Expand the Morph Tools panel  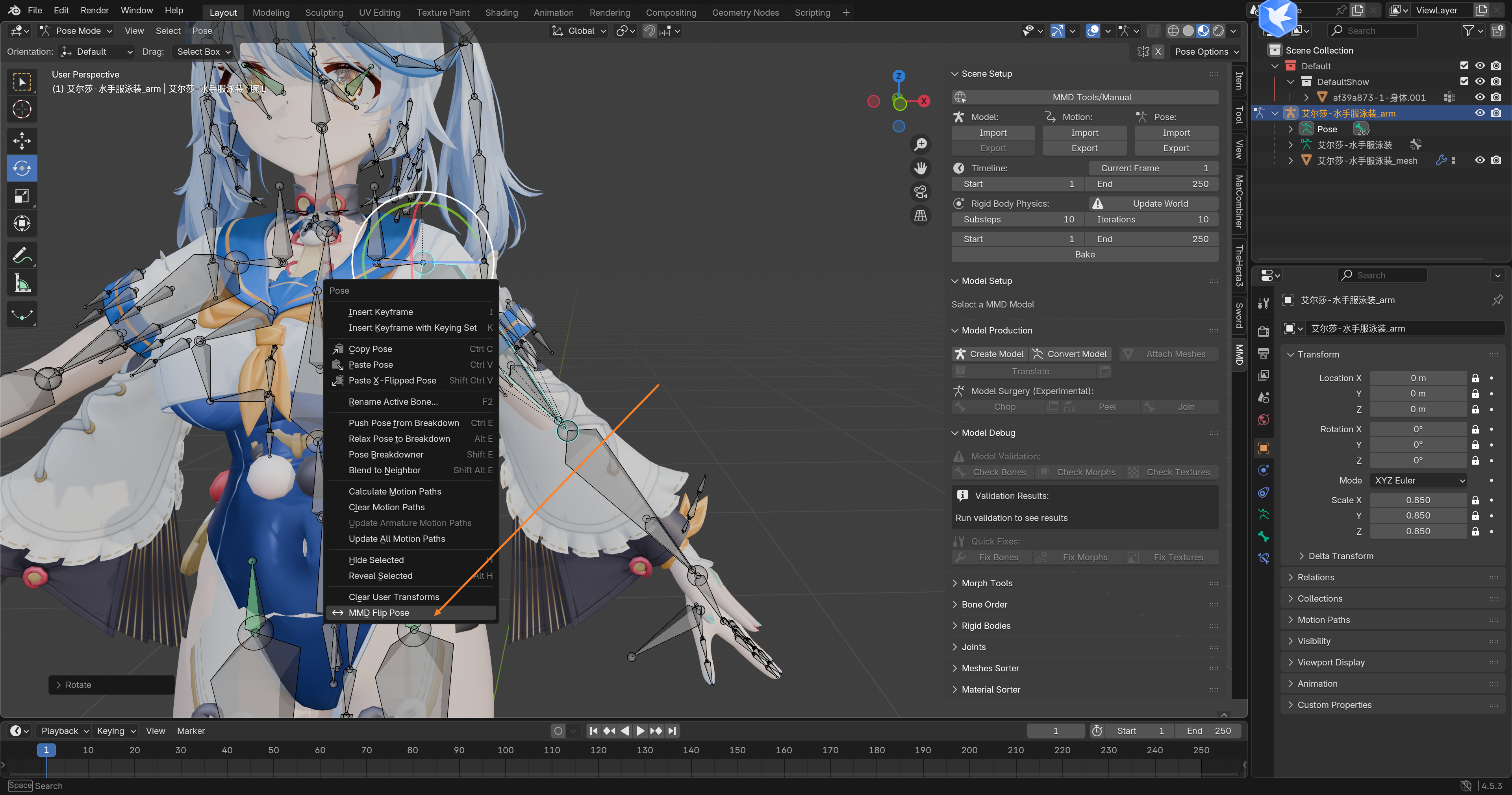tap(987, 583)
